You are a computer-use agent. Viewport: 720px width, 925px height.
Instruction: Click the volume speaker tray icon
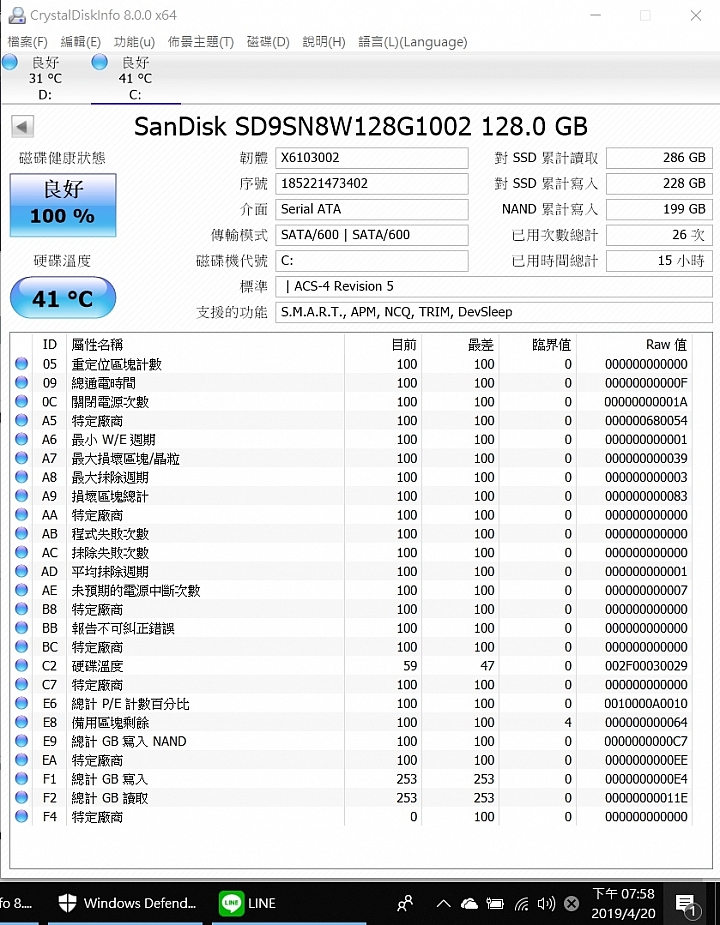(546, 904)
